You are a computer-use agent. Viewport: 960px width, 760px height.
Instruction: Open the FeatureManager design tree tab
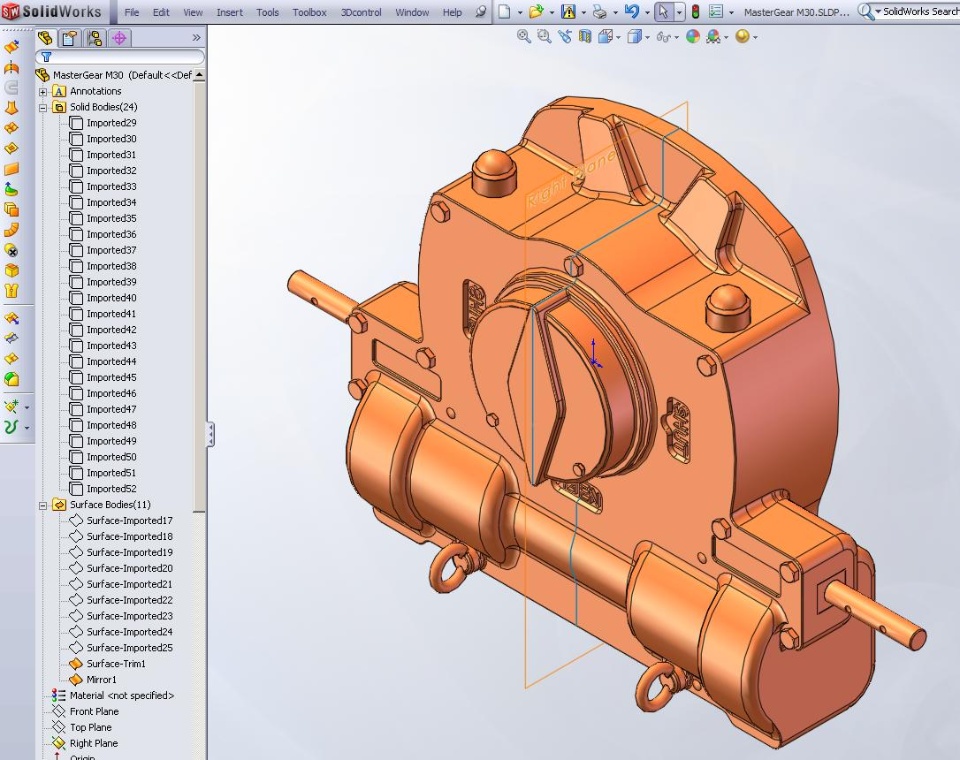click(45, 39)
